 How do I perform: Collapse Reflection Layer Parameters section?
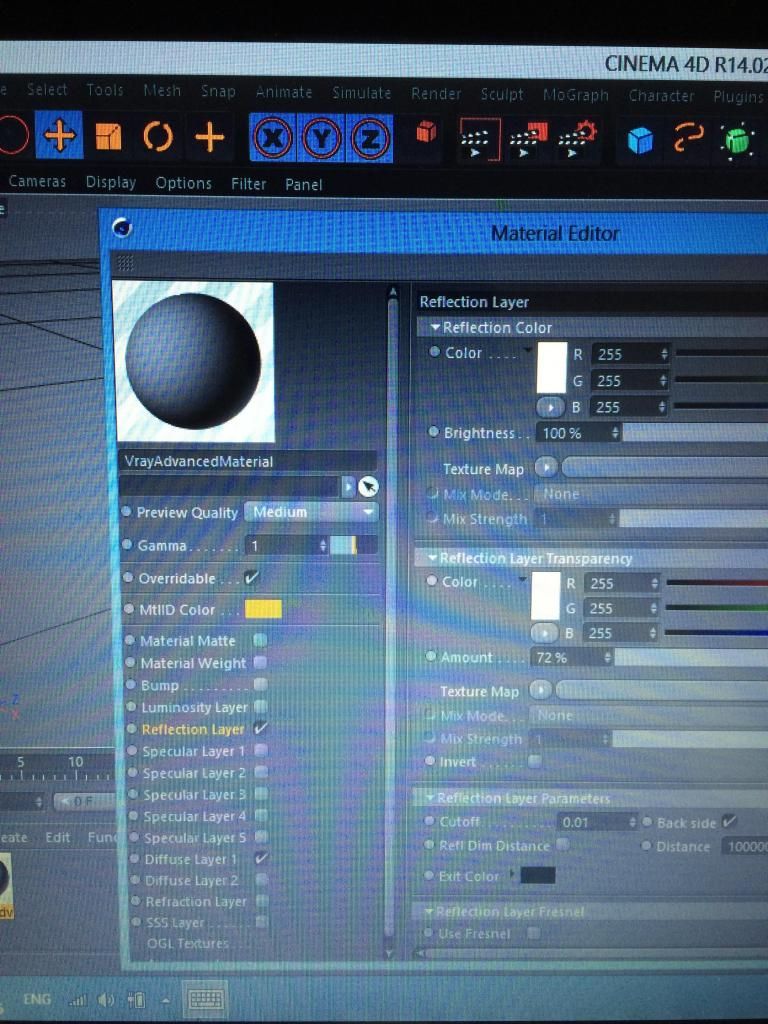pos(430,798)
